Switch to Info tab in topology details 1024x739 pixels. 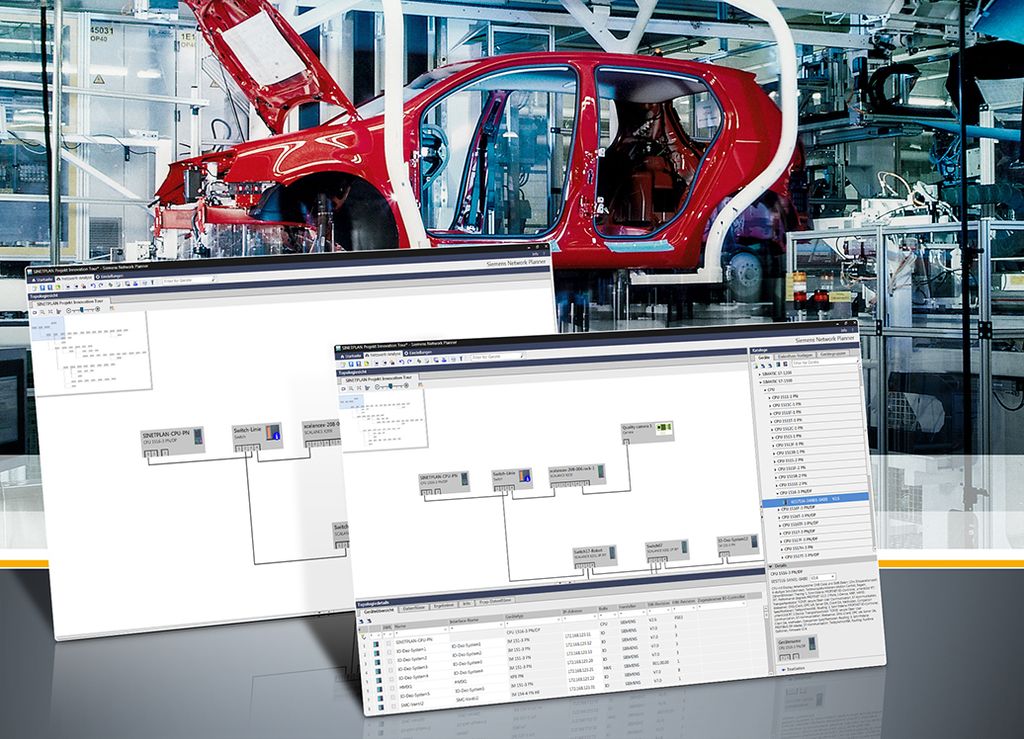pos(467,605)
